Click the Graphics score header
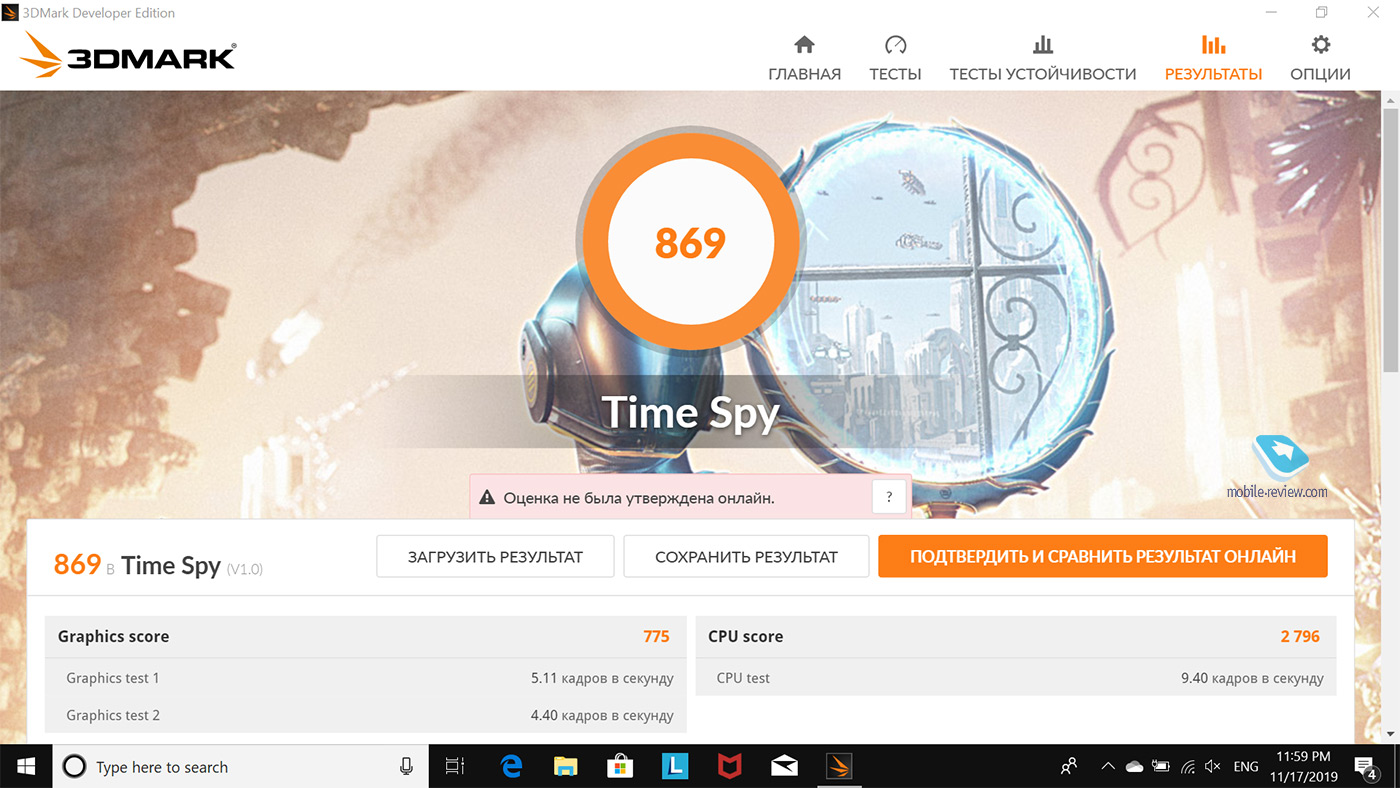The width and height of the screenshot is (1400, 788). click(113, 636)
